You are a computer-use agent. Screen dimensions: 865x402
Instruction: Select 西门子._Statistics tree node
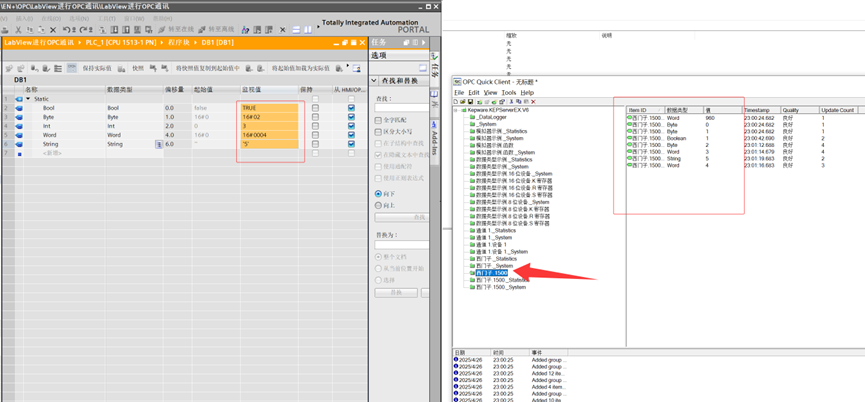point(496,259)
